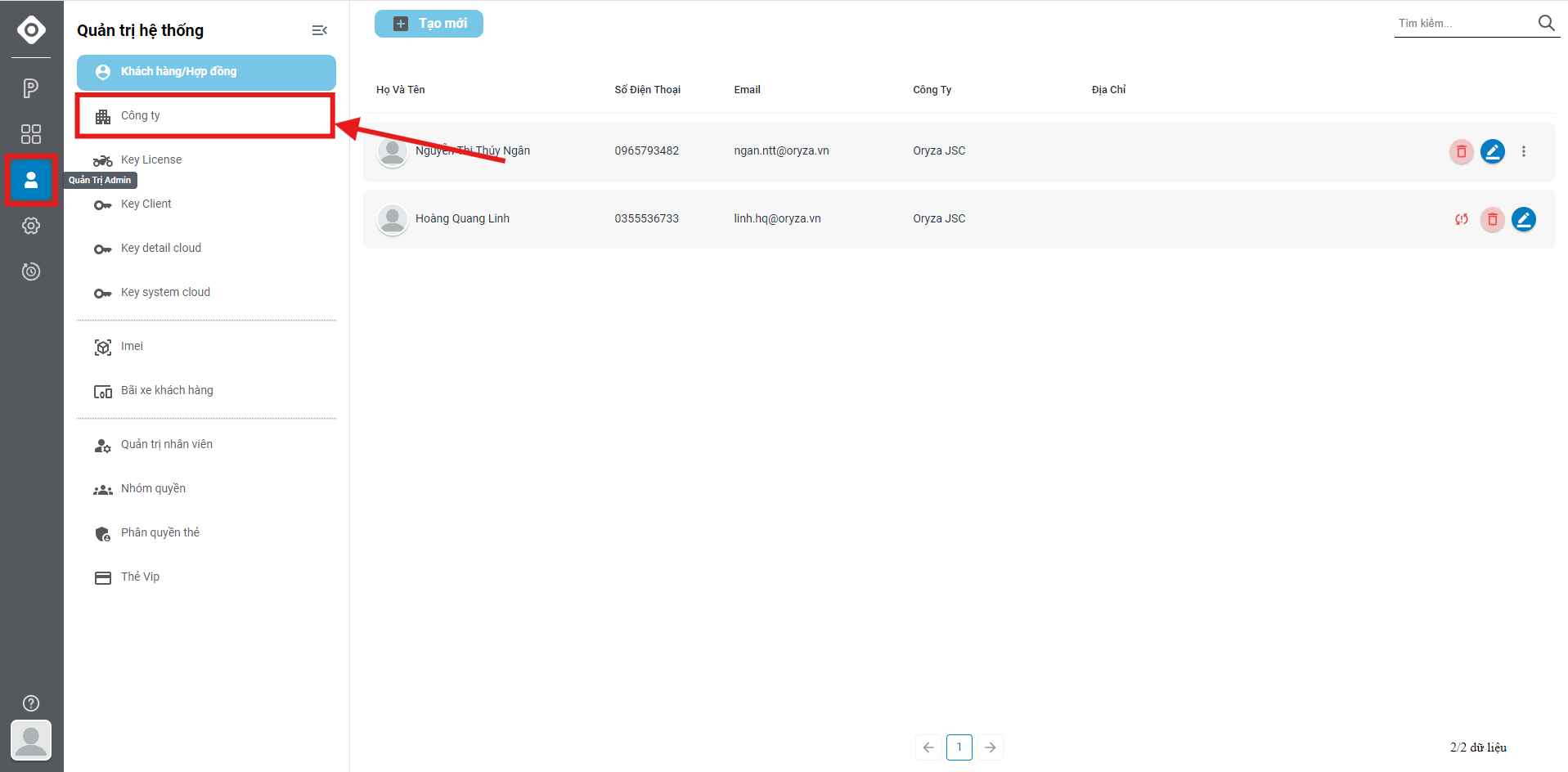Screen dimensions: 1568x772
Task: Open Quản trị nhân viên menu item
Action: point(206,445)
